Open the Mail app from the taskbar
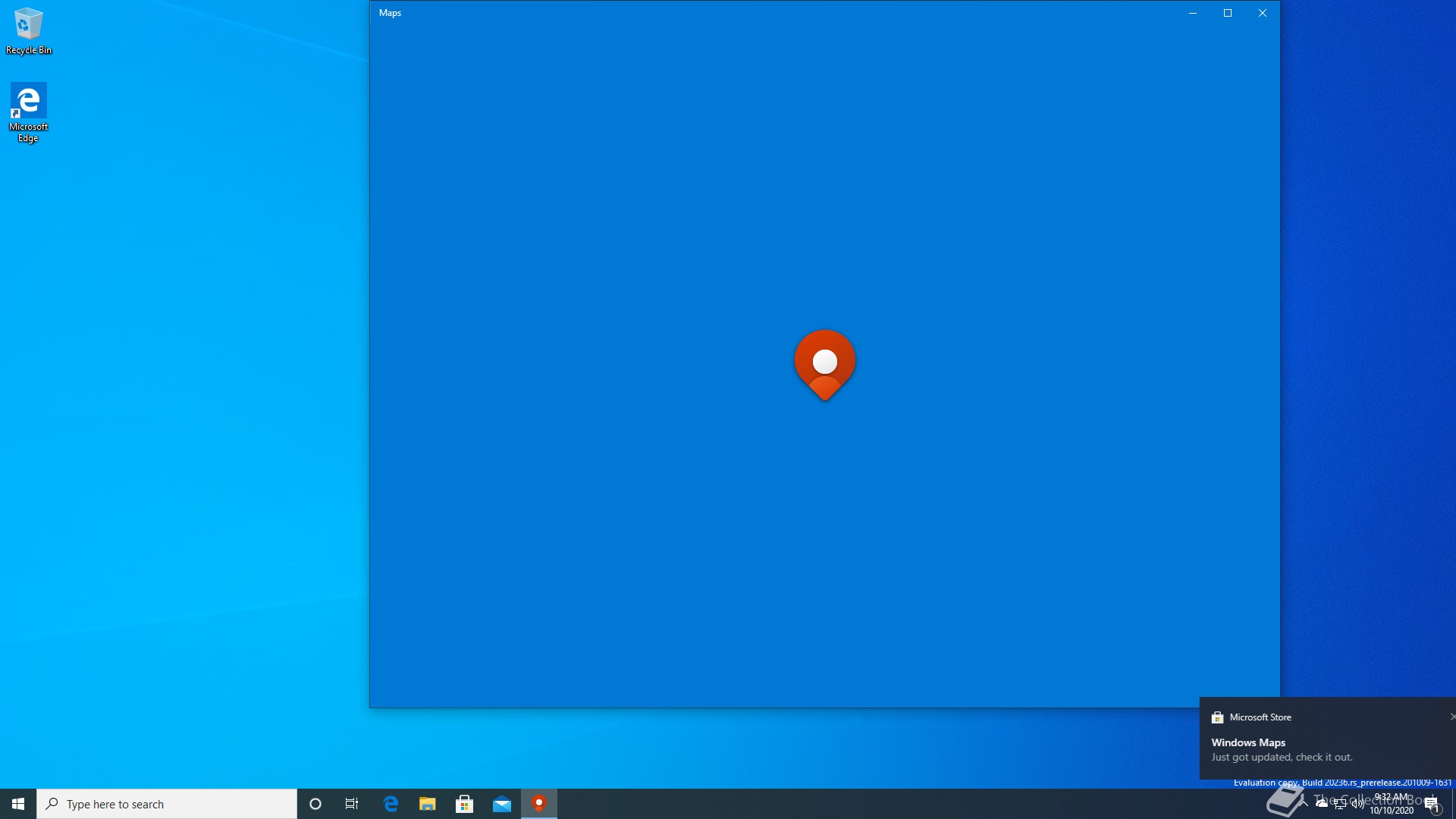The height and width of the screenshot is (819, 1456). pyautogui.click(x=502, y=804)
